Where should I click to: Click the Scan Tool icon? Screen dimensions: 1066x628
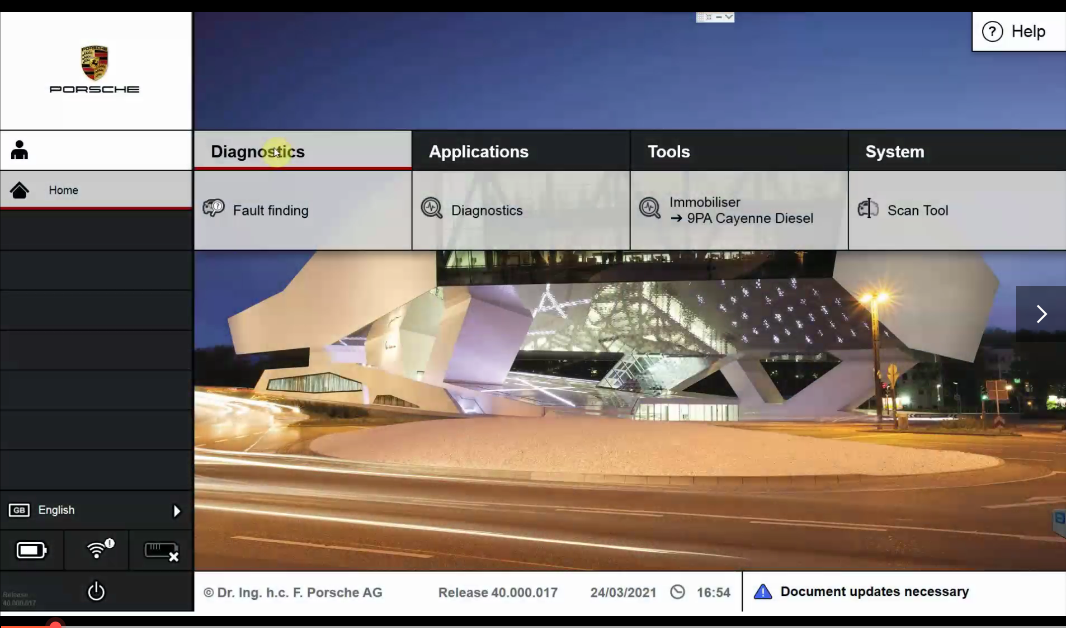pos(868,209)
